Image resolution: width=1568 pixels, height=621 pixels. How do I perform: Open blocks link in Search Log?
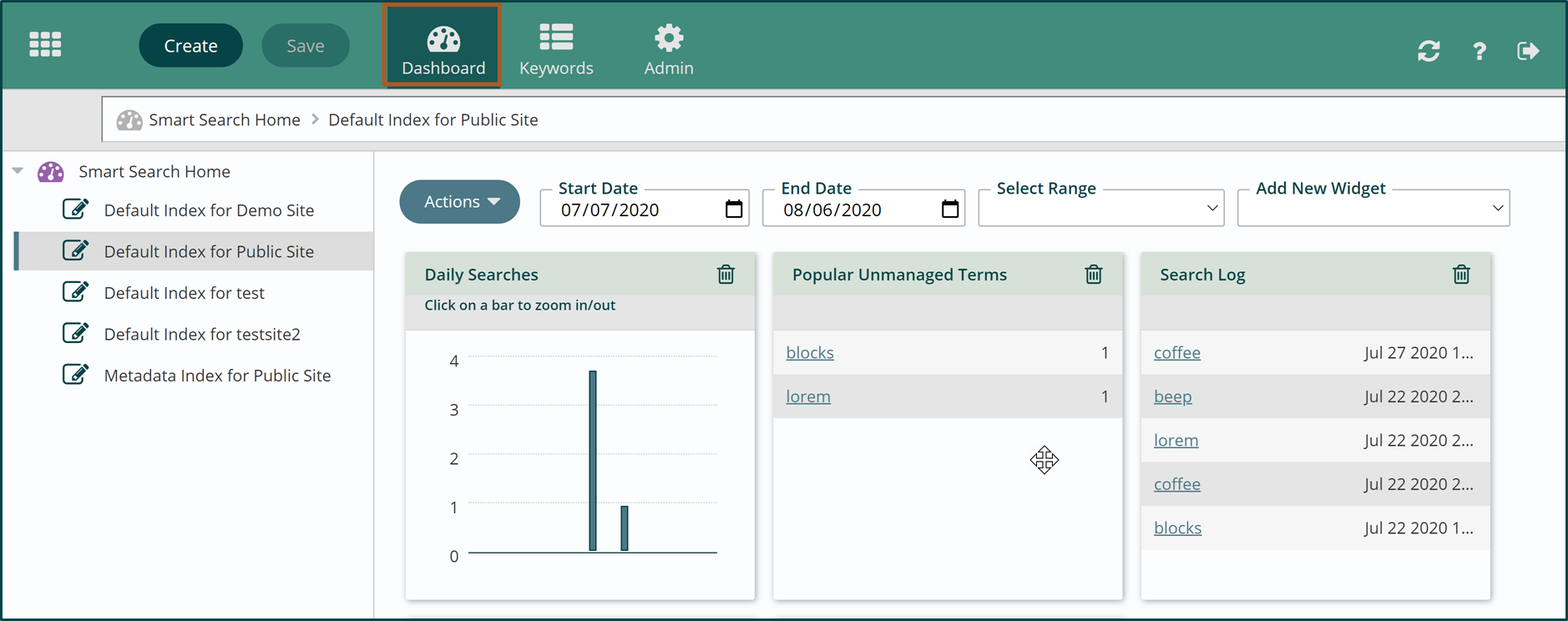[x=1177, y=528]
